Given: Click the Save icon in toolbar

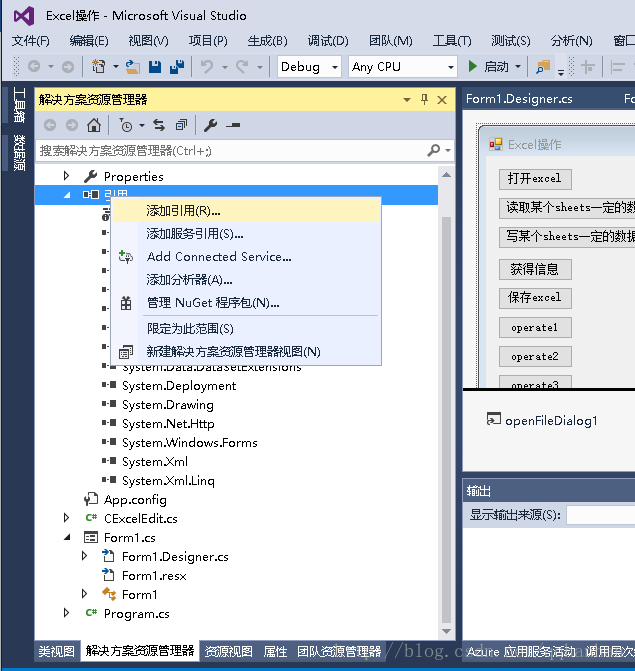Looking at the screenshot, I should pyautogui.click(x=155, y=67).
